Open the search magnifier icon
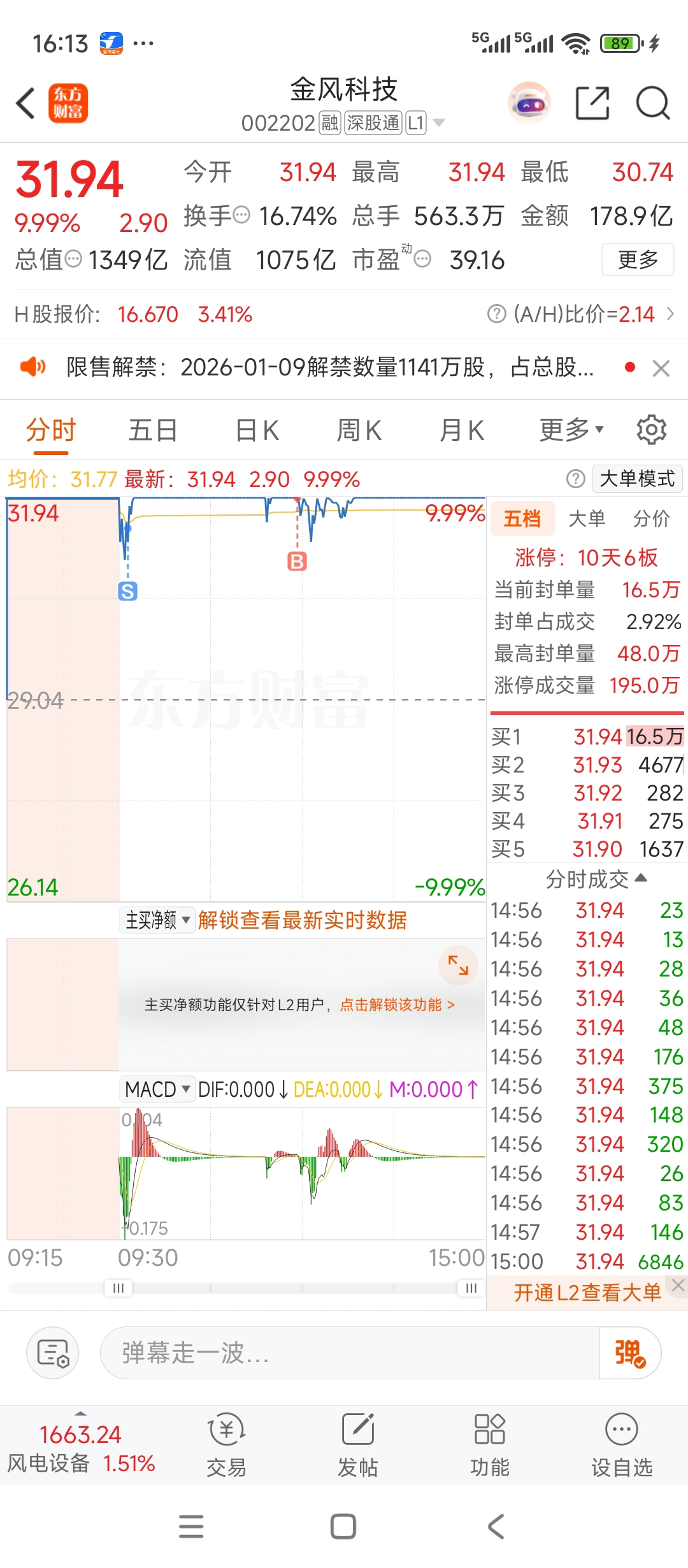The width and height of the screenshot is (688, 1568). (x=653, y=103)
